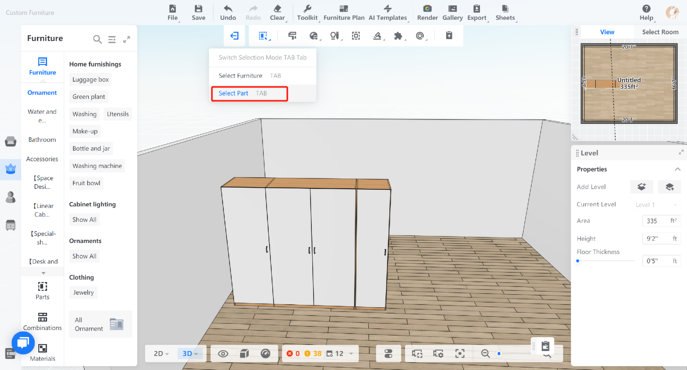This screenshot has width=687, height=370.
Task: Expand the category list down arrow
Action: 43,273
